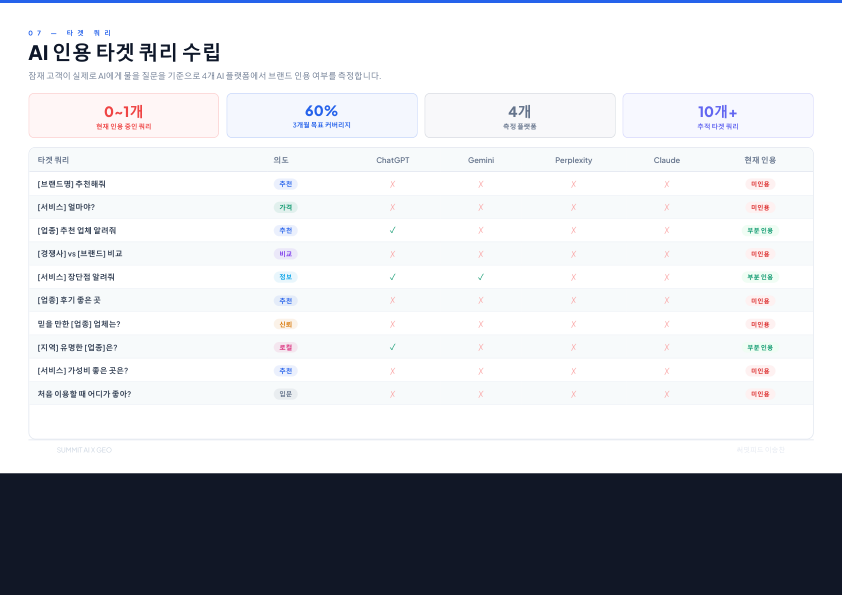Click the Claude X mark for '[서비스] 장단점 알려줘'
842x595 pixels.
click(667, 277)
